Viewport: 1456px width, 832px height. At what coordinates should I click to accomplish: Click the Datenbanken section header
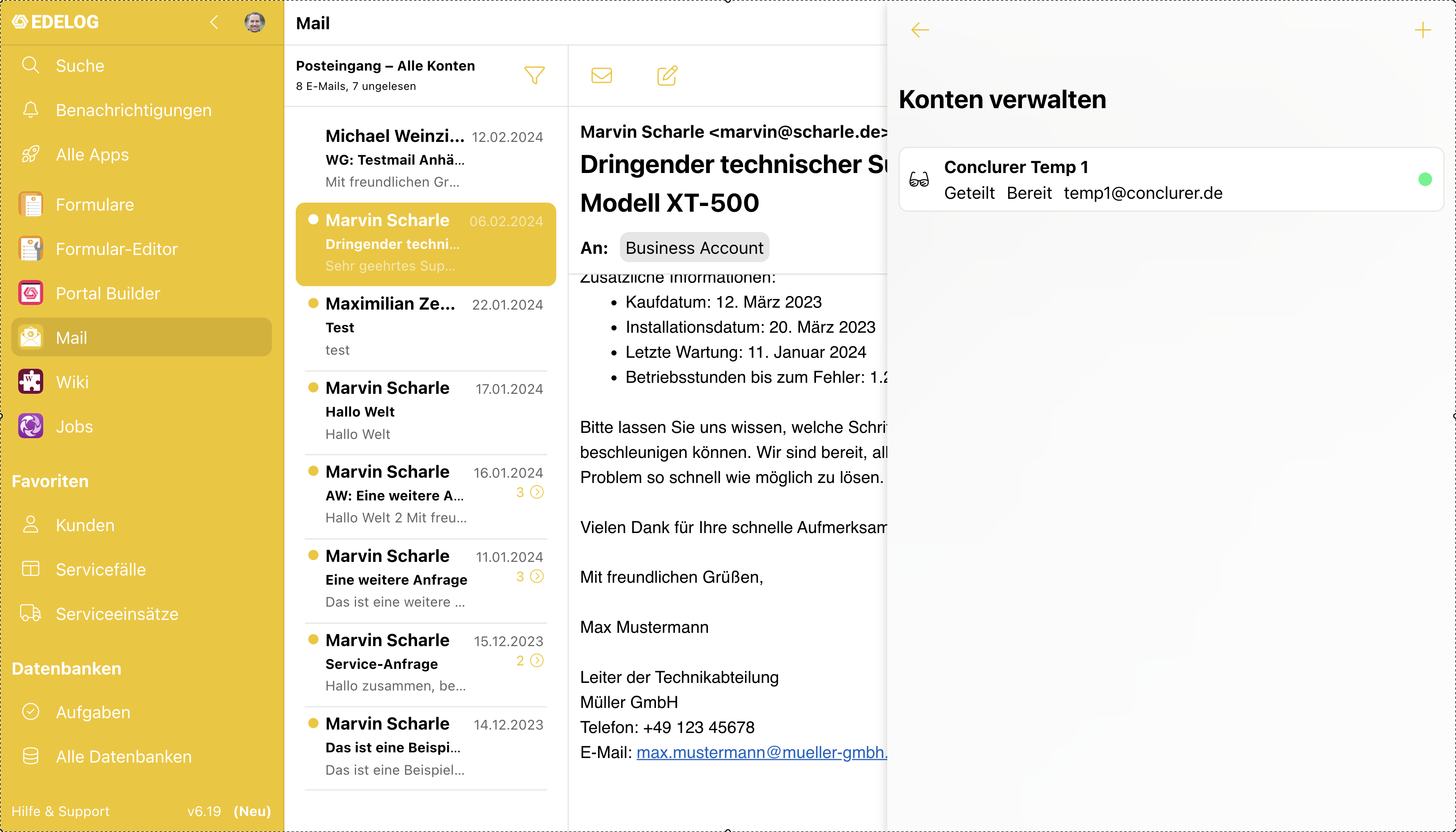coord(66,668)
